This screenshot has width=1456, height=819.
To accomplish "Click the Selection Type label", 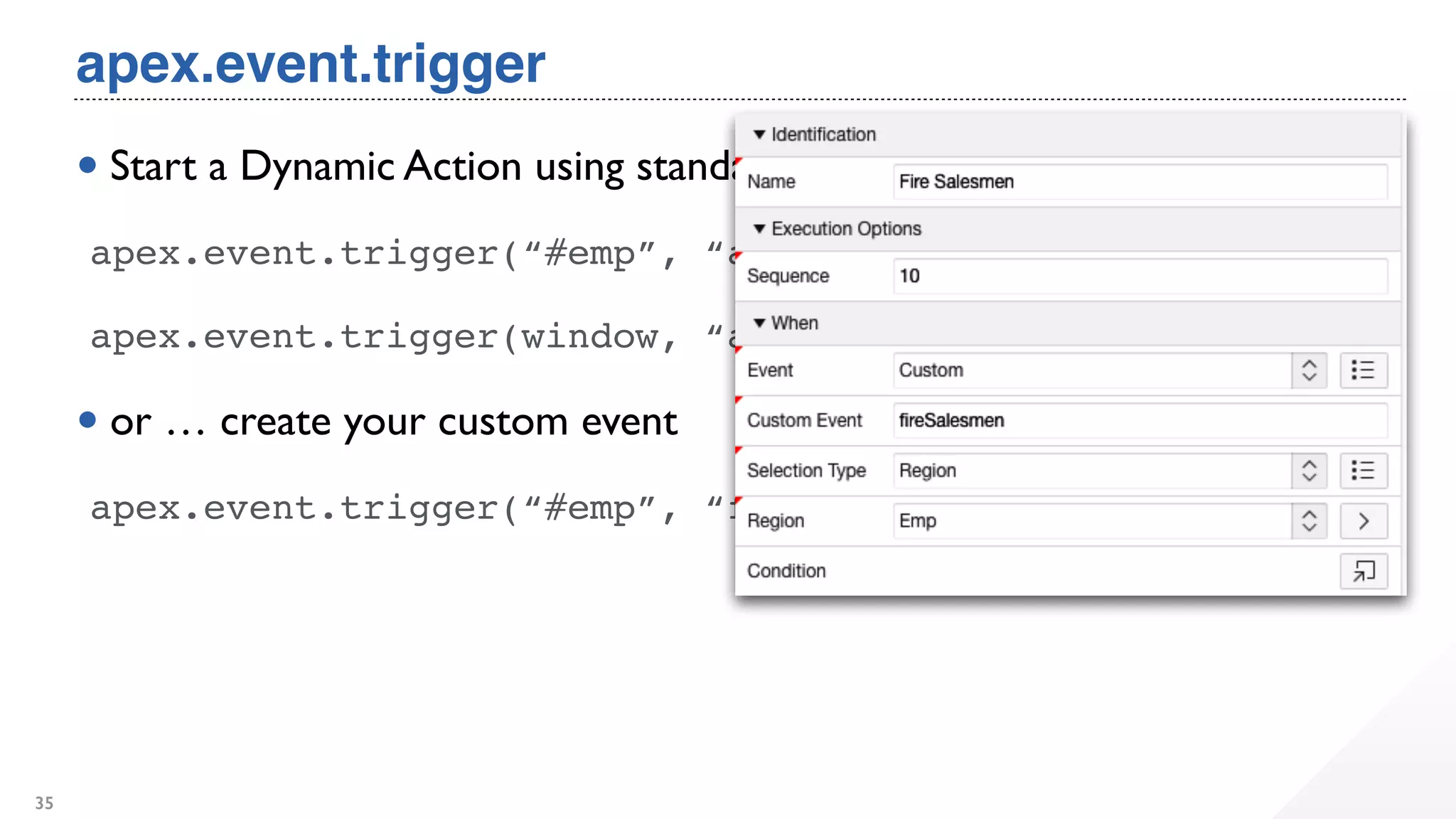I will point(806,471).
